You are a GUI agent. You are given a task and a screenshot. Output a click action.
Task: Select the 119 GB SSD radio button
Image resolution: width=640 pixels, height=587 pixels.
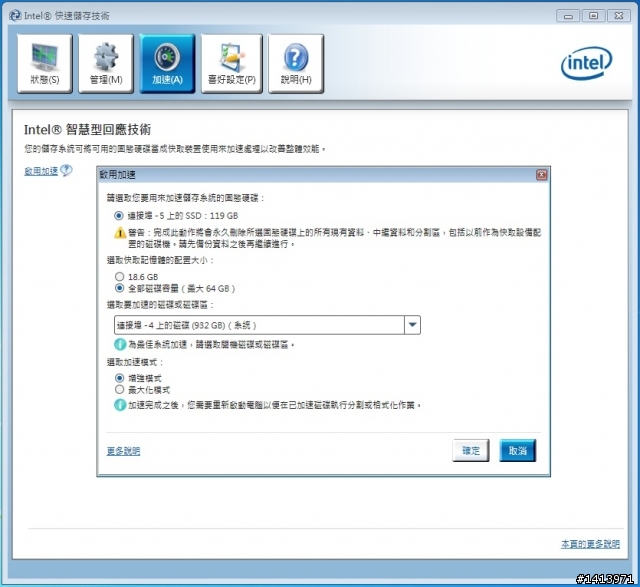pyautogui.click(x=119, y=215)
